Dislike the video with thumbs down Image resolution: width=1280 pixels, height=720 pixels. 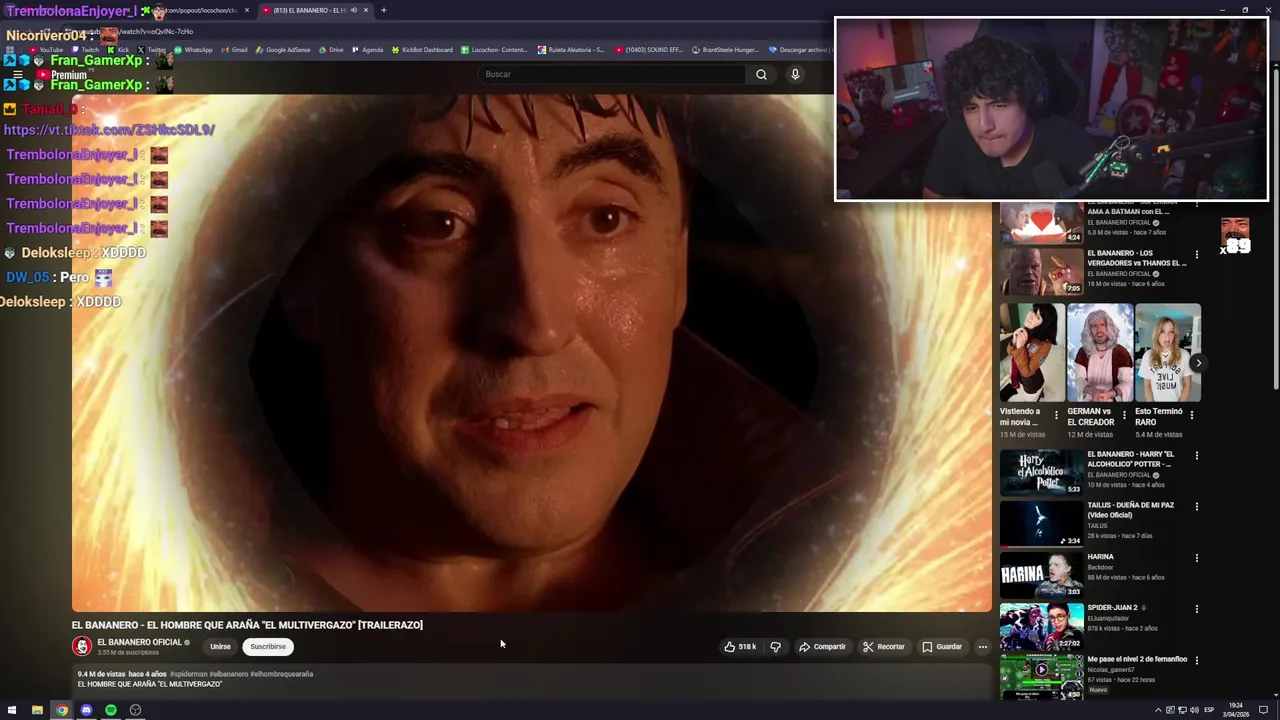(x=776, y=647)
